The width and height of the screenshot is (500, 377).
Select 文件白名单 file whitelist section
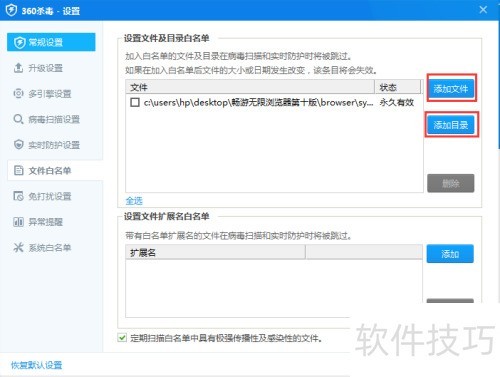point(55,171)
